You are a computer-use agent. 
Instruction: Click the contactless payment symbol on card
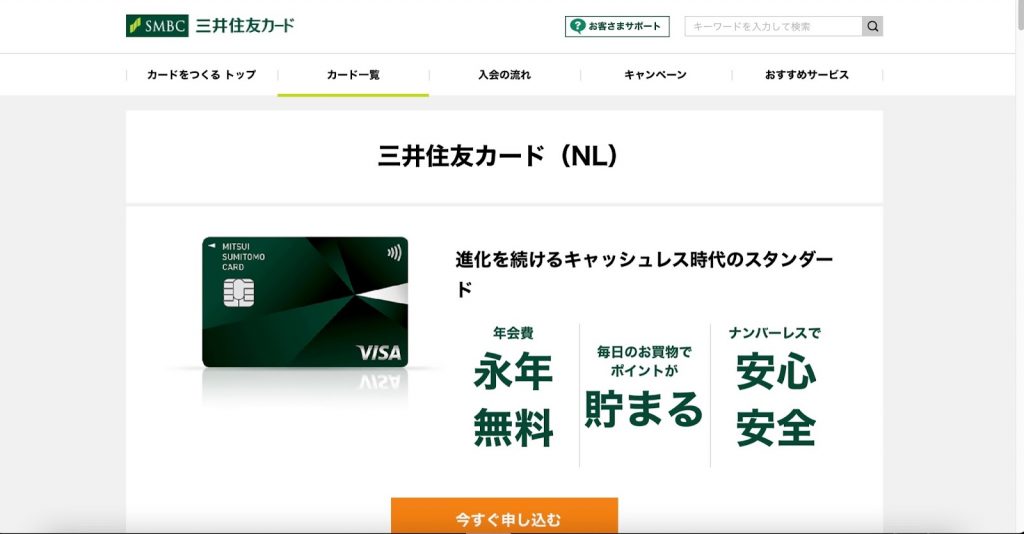pos(394,253)
